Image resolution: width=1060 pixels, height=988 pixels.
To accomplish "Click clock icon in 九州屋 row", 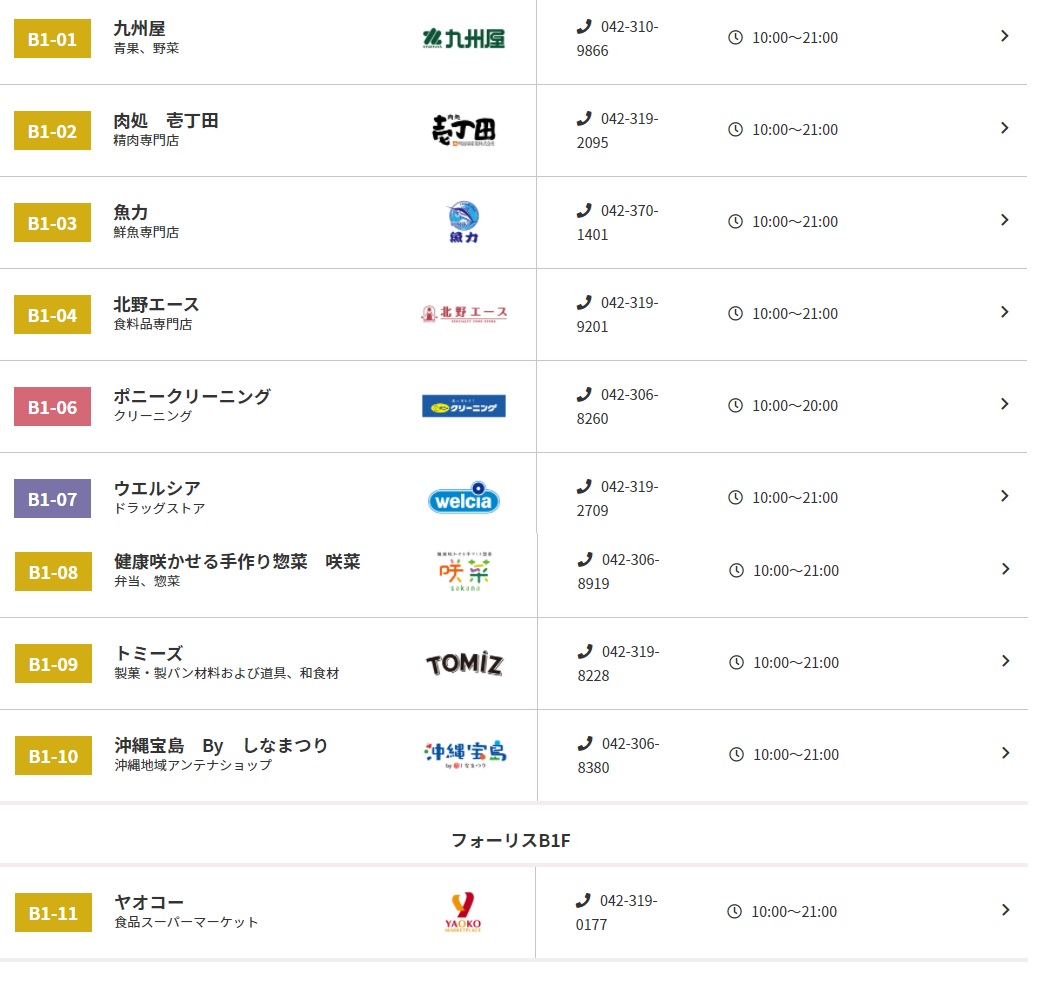I will click(x=736, y=38).
